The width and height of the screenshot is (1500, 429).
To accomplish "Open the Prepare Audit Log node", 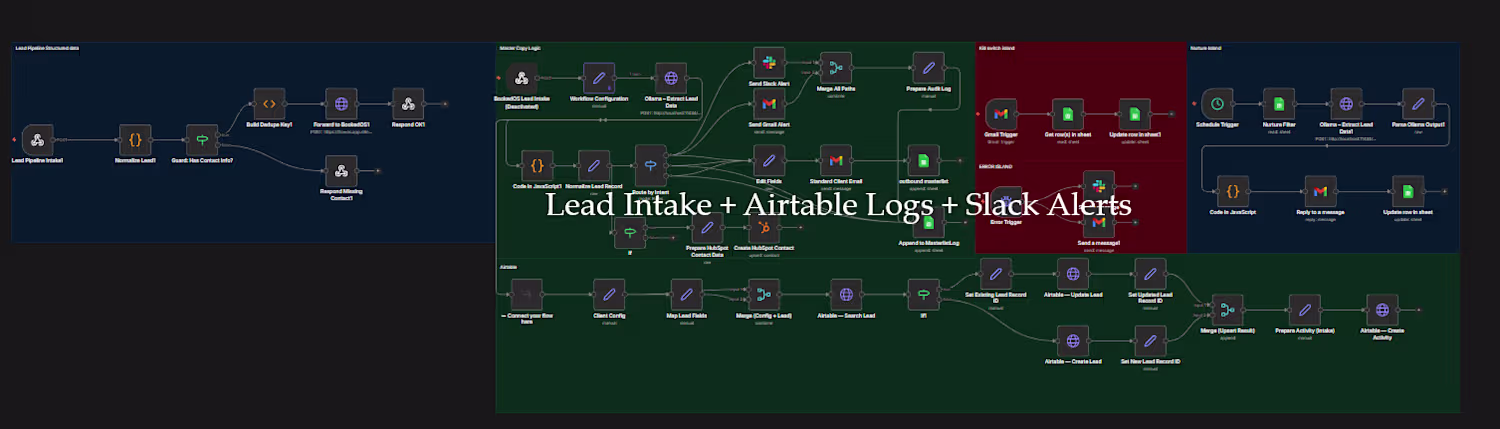I will [928, 67].
